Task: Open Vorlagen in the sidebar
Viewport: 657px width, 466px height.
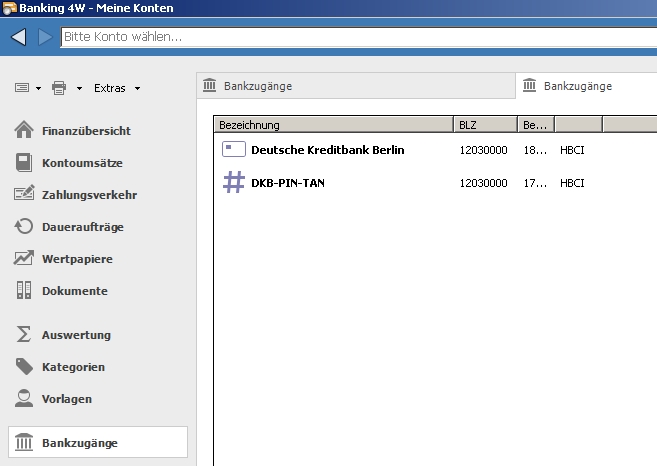Action: click(67, 399)
